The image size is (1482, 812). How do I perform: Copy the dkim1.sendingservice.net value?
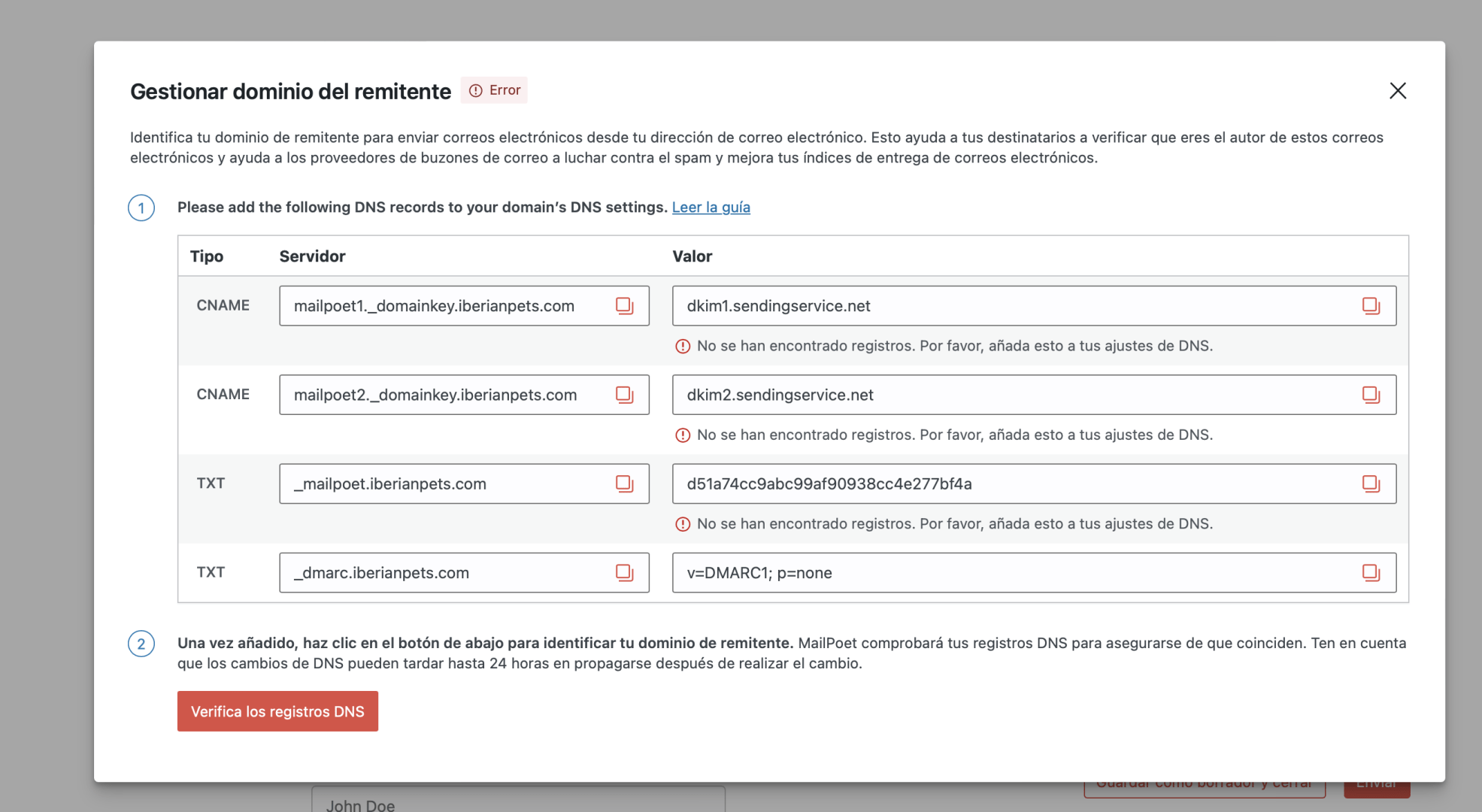1371,306
